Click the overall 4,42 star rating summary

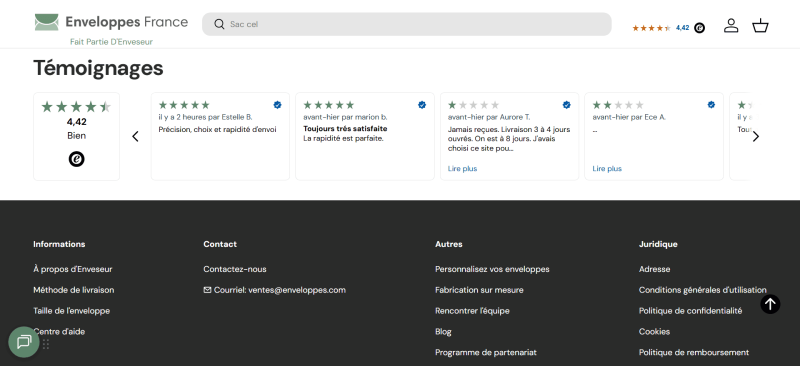77,107
